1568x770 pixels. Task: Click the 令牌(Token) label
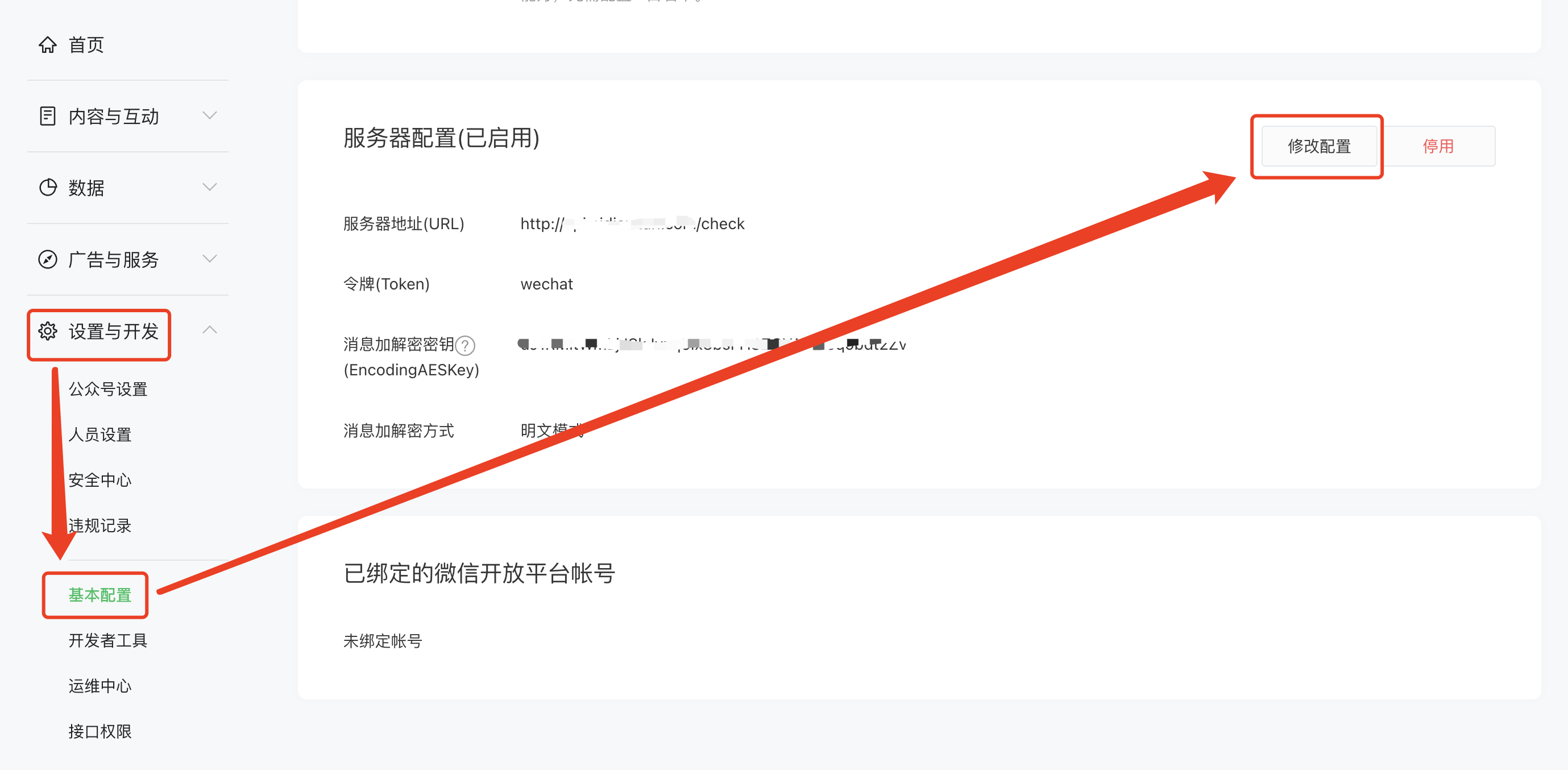point(387,284)
